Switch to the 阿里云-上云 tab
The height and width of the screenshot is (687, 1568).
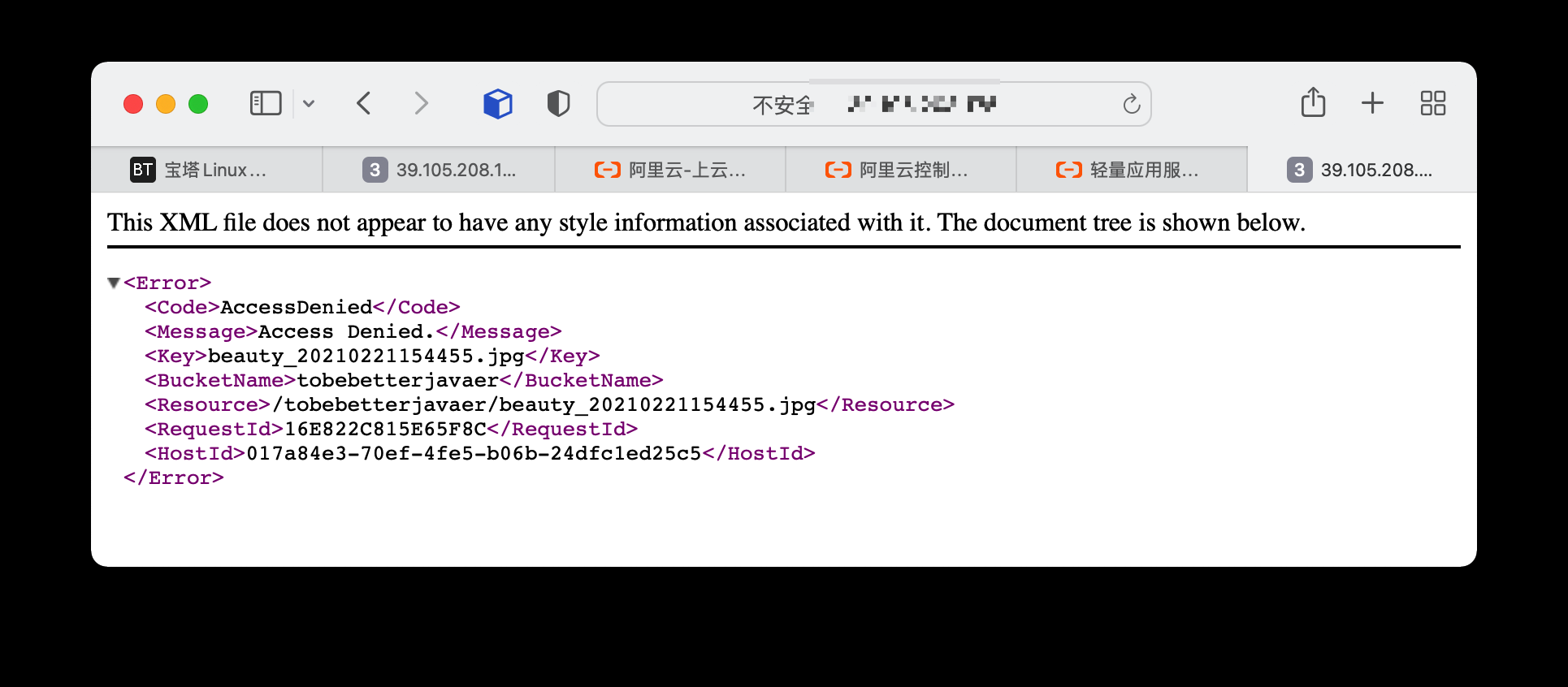pos(670,170)
